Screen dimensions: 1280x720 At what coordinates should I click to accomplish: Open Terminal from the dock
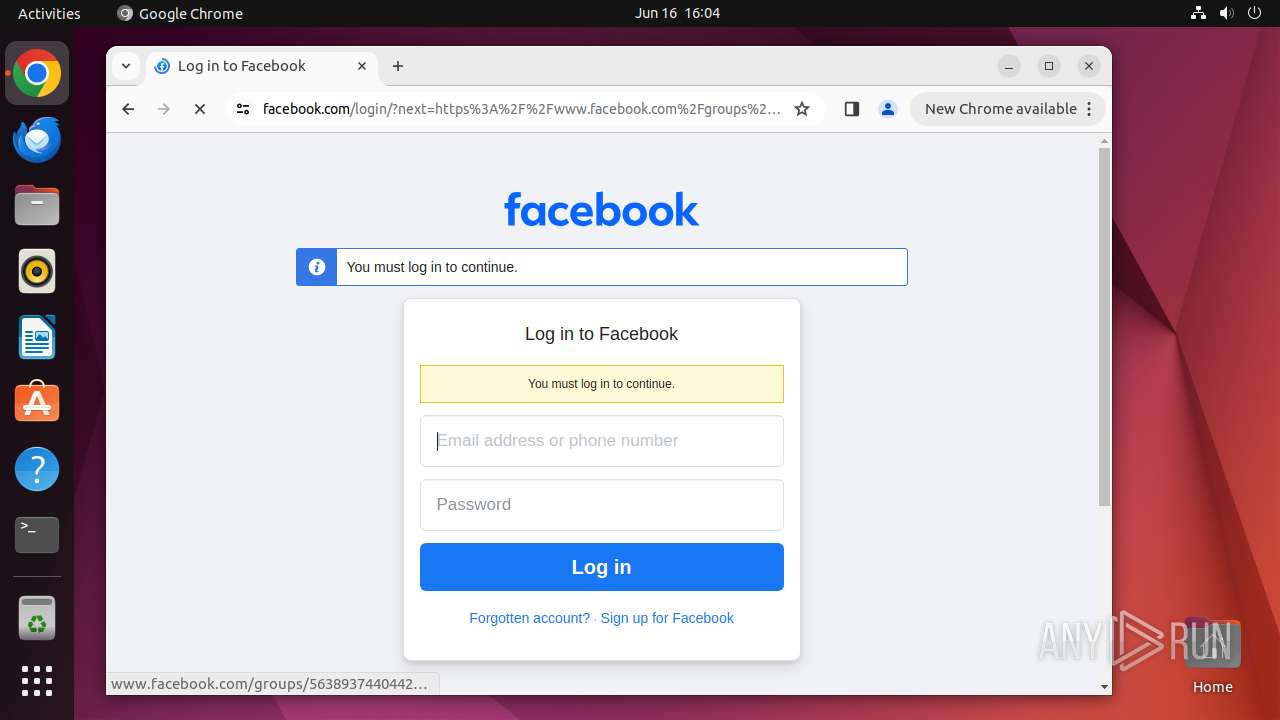tap(37, 535)
